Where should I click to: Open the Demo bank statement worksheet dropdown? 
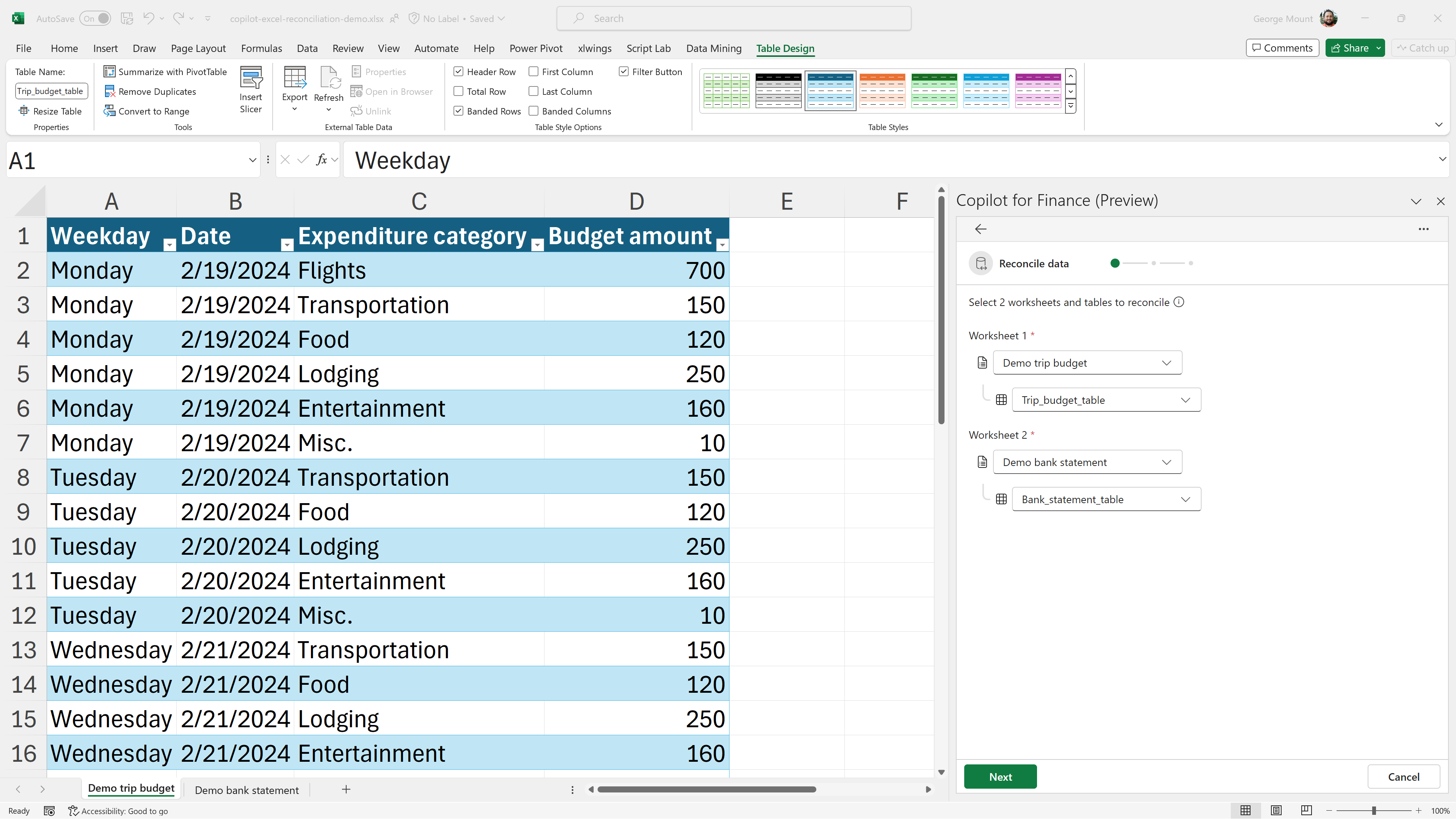click(1166, 462)
